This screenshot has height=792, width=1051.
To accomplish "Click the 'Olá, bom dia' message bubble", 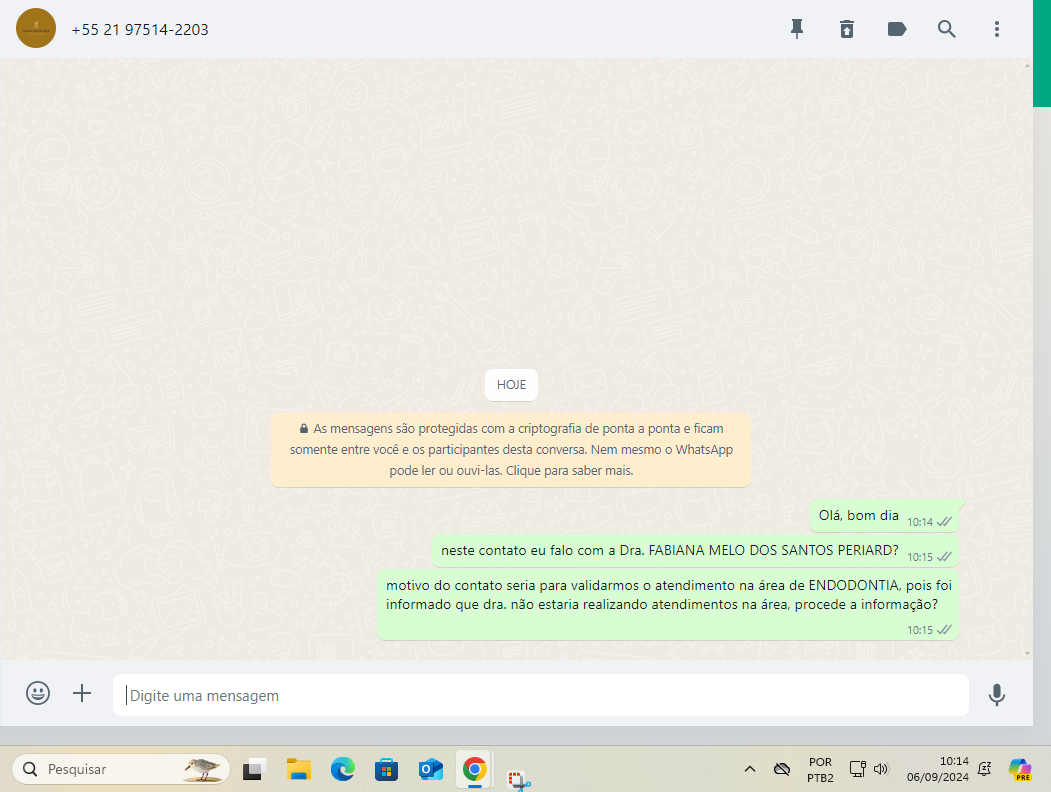I will point(860,516).
